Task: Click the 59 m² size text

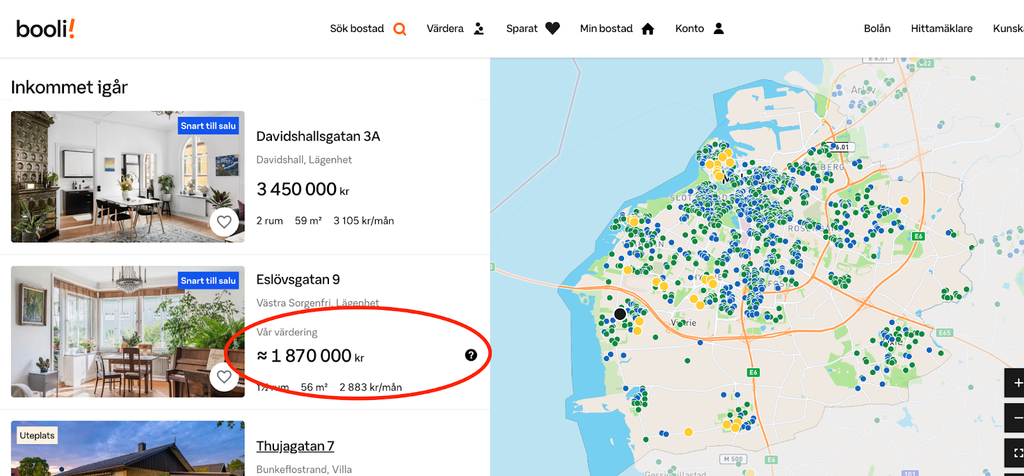Action: 308,221
